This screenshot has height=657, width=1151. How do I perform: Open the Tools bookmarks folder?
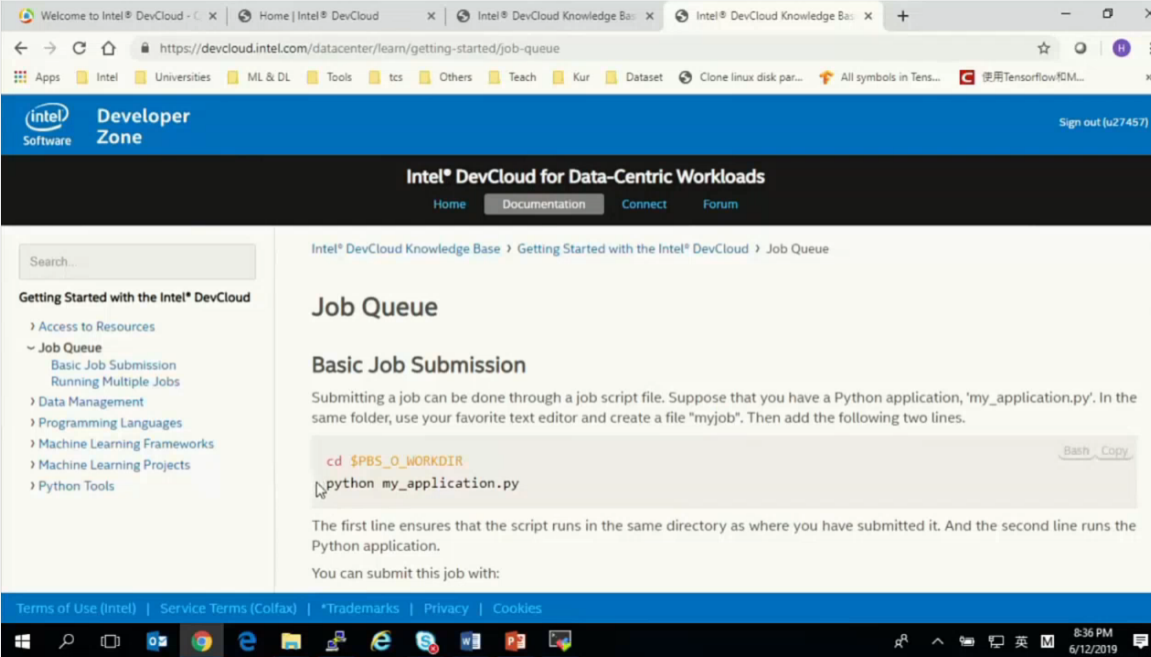pyautogui.click(x=330, y=77)
